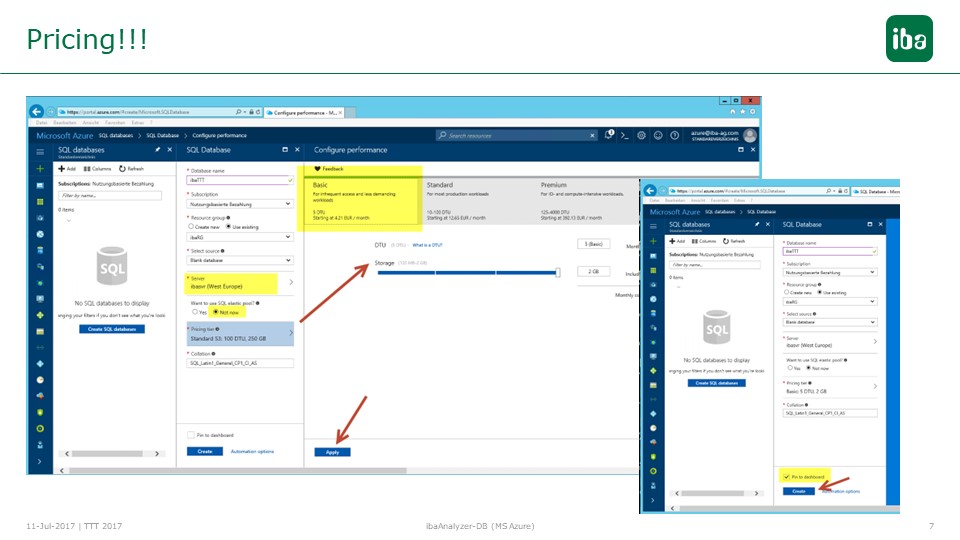Screen dimensions: 960x540
Task: Open Blank database source dropdown in left window
Action: click(x=240, y=260)
